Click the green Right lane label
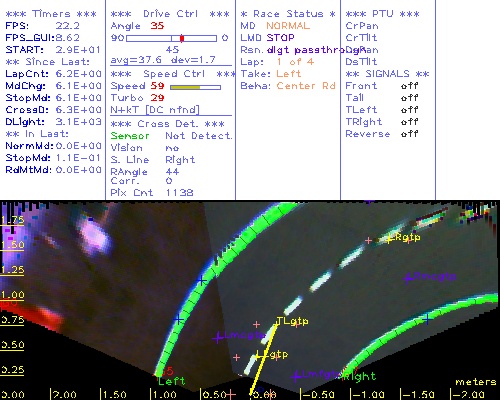 (x=359, y=377)
